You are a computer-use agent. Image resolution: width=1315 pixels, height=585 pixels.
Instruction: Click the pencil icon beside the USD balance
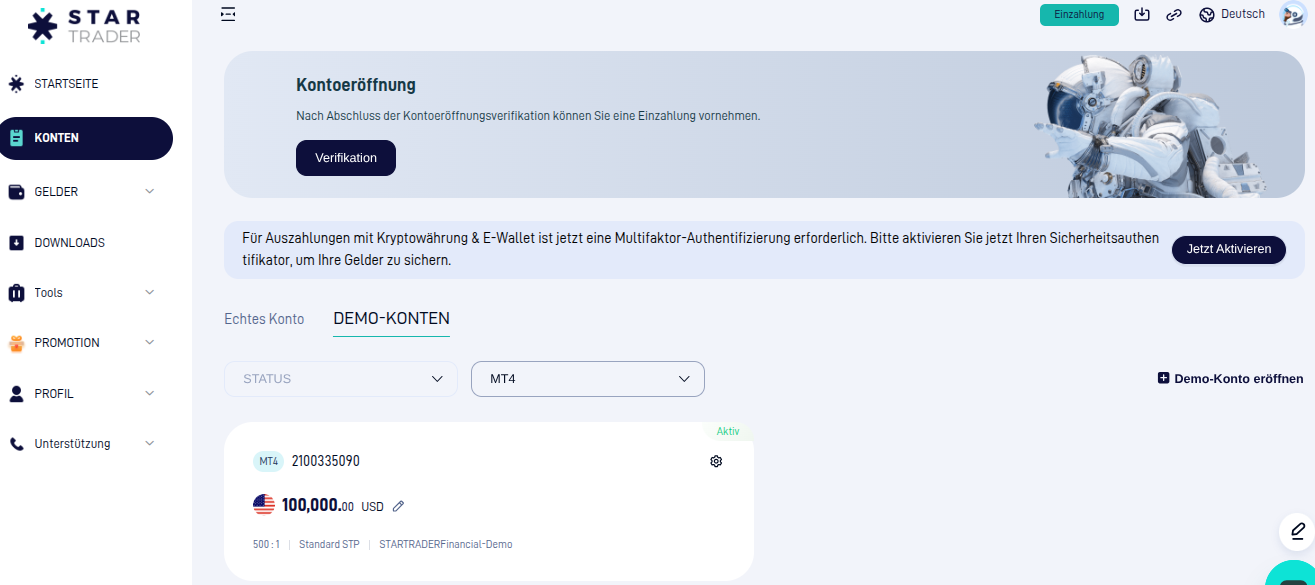pyautogui.click(x=398, y=506)
